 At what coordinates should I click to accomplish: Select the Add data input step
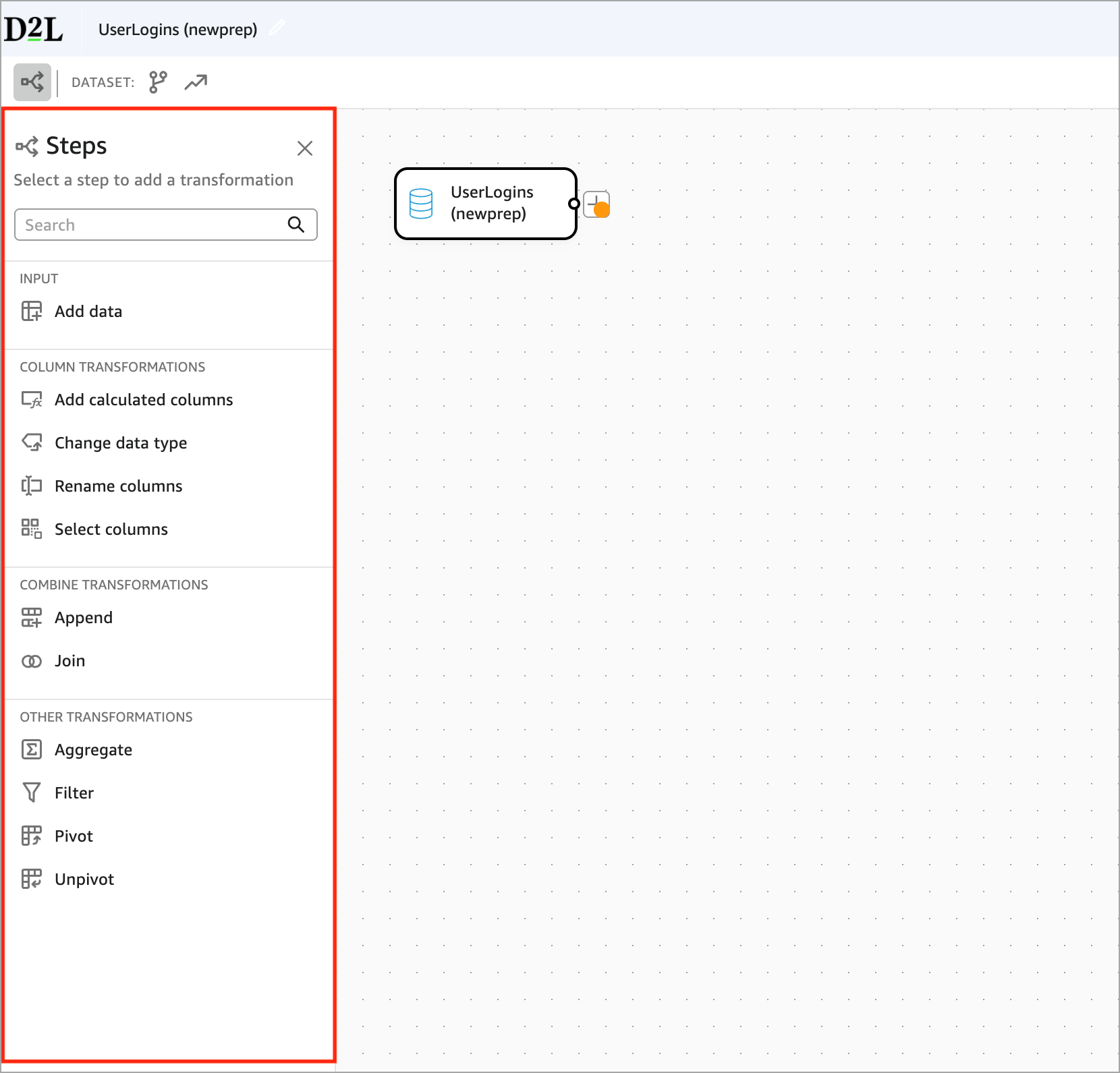click(88, 311)
